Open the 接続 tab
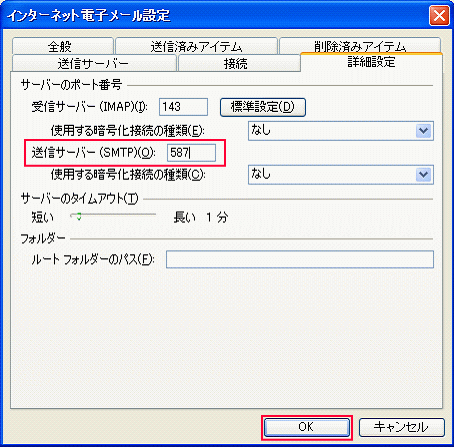 pos(239,63)
